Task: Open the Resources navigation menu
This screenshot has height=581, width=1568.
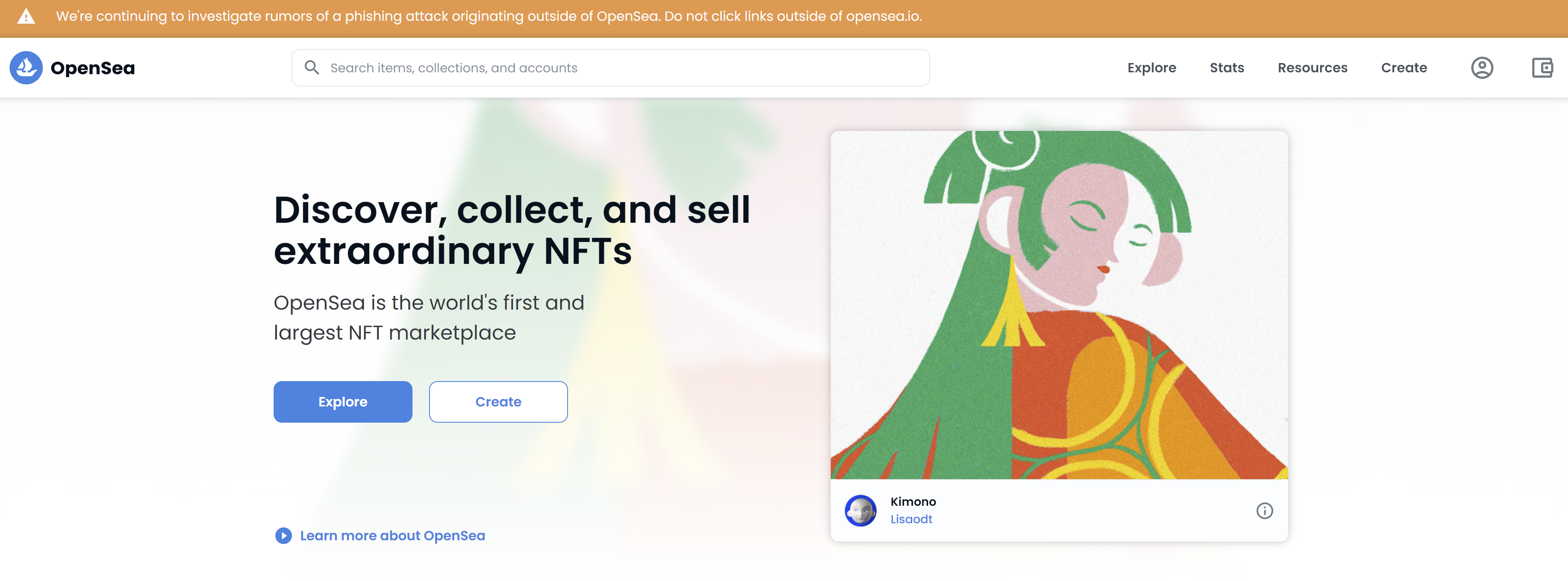Action: click(x=1312, y=67)
